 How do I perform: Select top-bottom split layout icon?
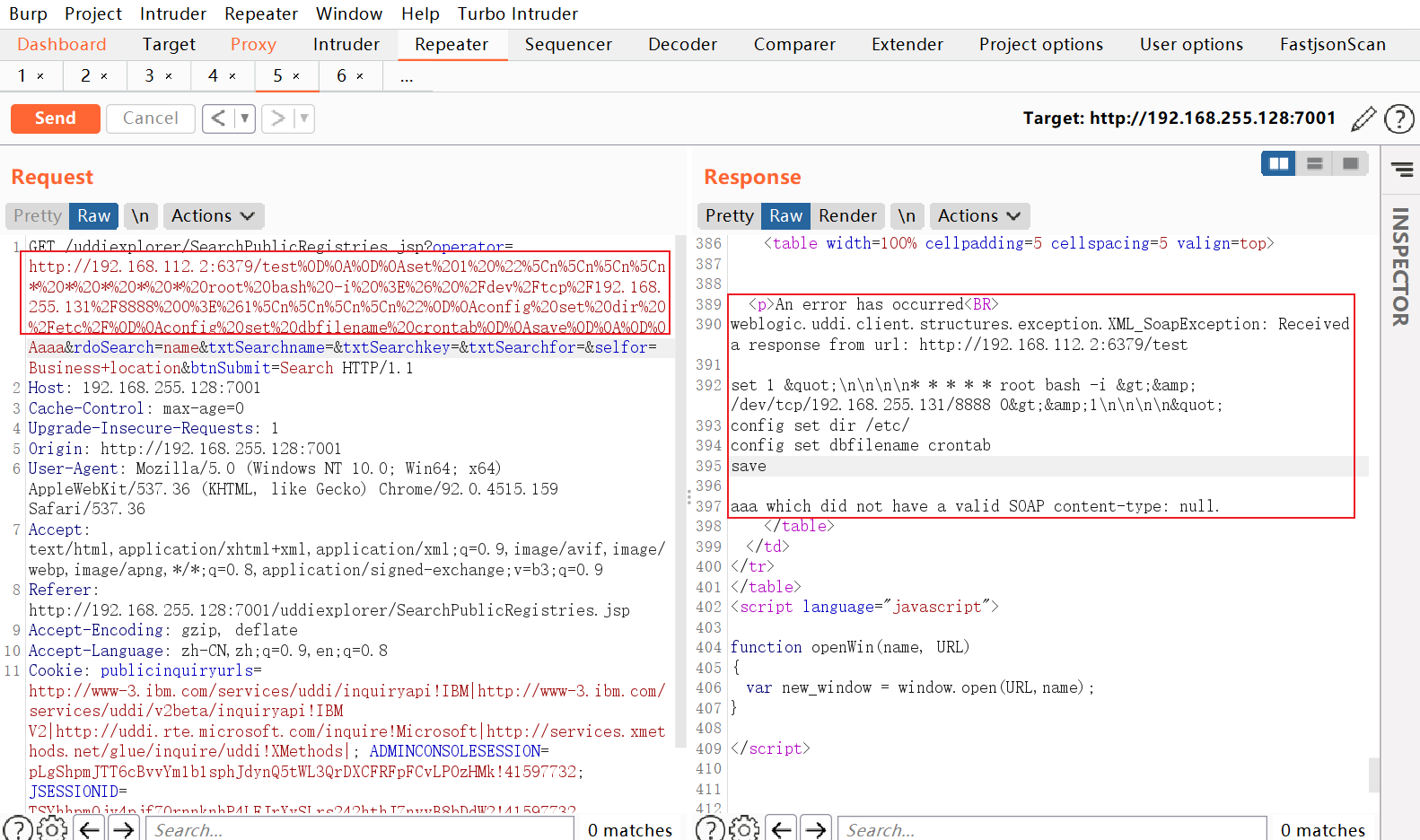(x=1315, y=163)
